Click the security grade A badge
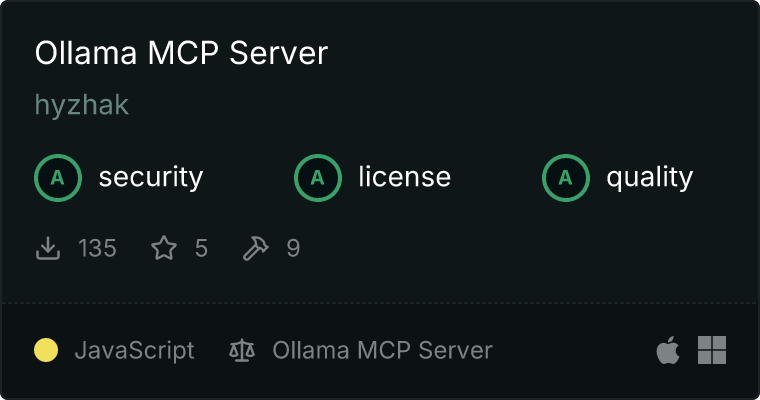 click(58, 178)
